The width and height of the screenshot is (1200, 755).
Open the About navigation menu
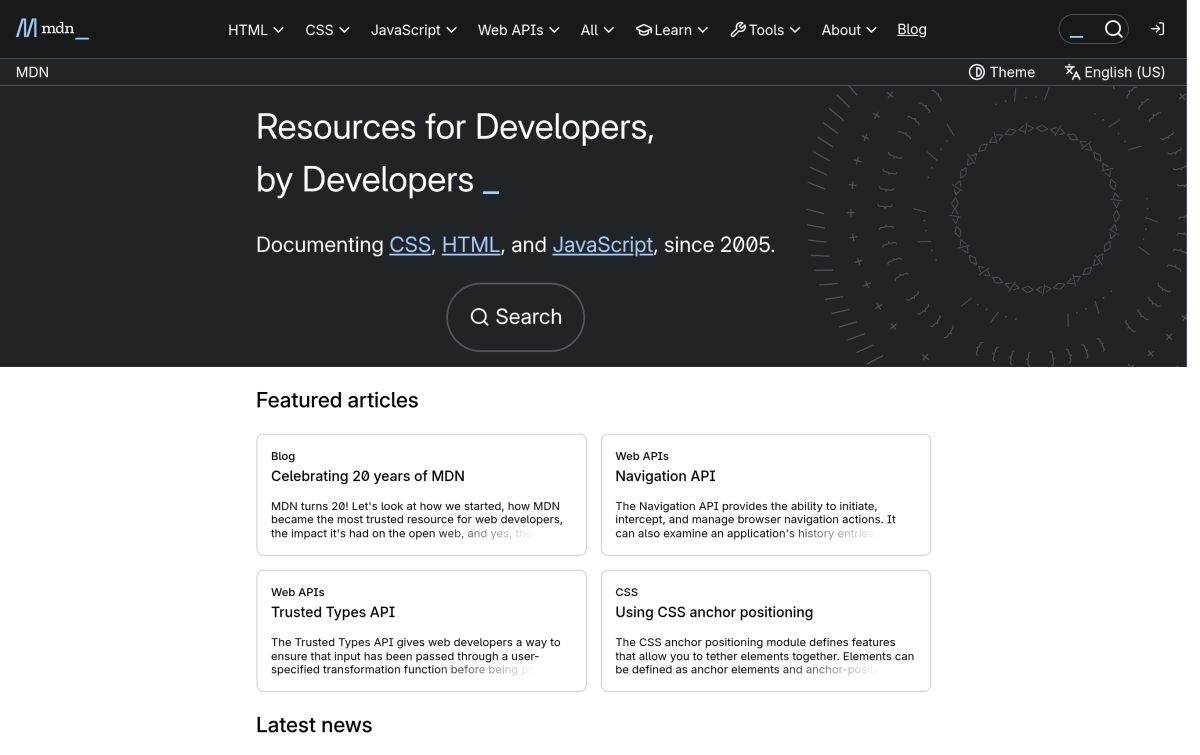pos(849,30)
